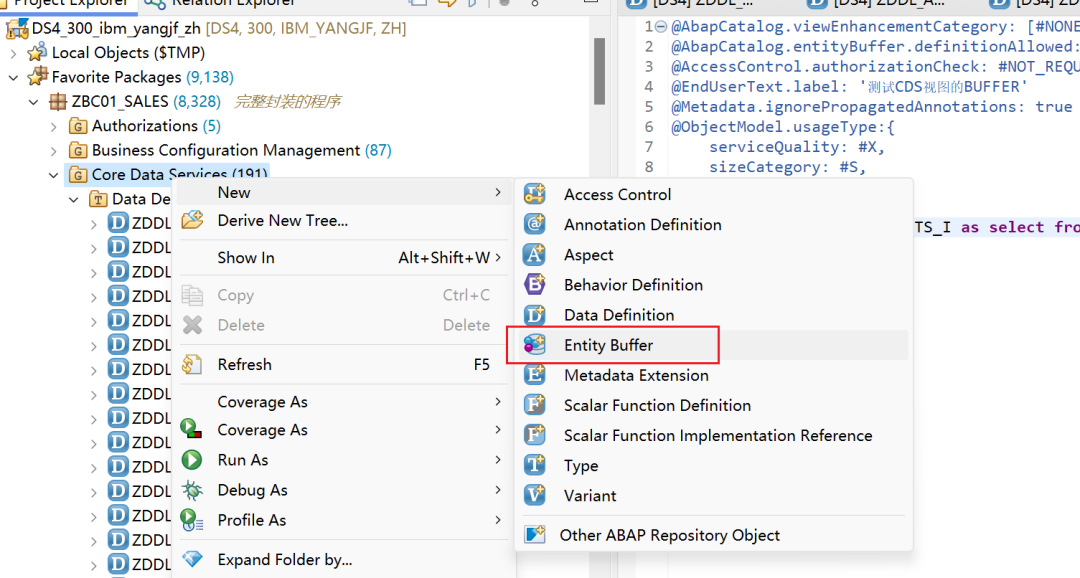
Task: Collapse the Favorite Packages tree node
Action: click(x=13, y=77)
